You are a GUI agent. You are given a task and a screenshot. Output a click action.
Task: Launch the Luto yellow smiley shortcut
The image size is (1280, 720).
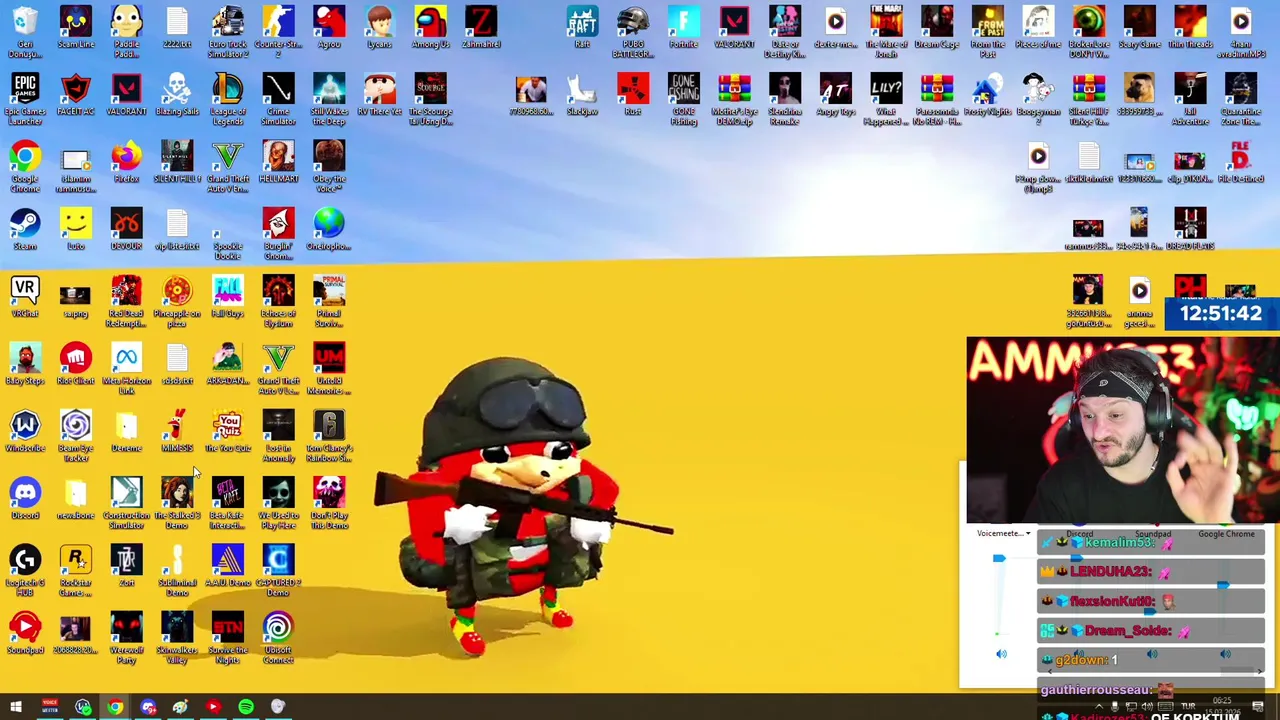pos(76,229)
